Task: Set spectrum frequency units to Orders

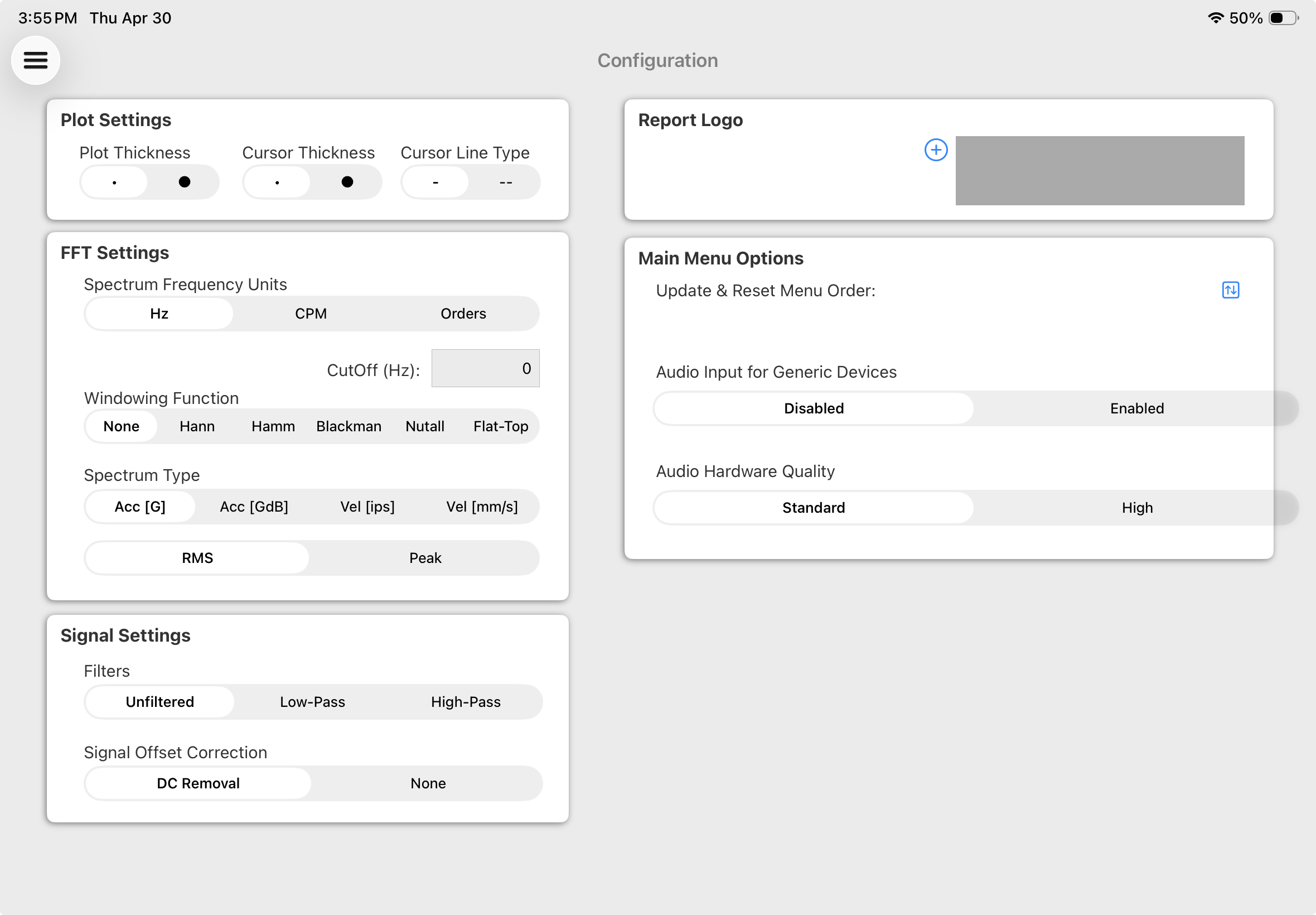Action: coord(463,314)
